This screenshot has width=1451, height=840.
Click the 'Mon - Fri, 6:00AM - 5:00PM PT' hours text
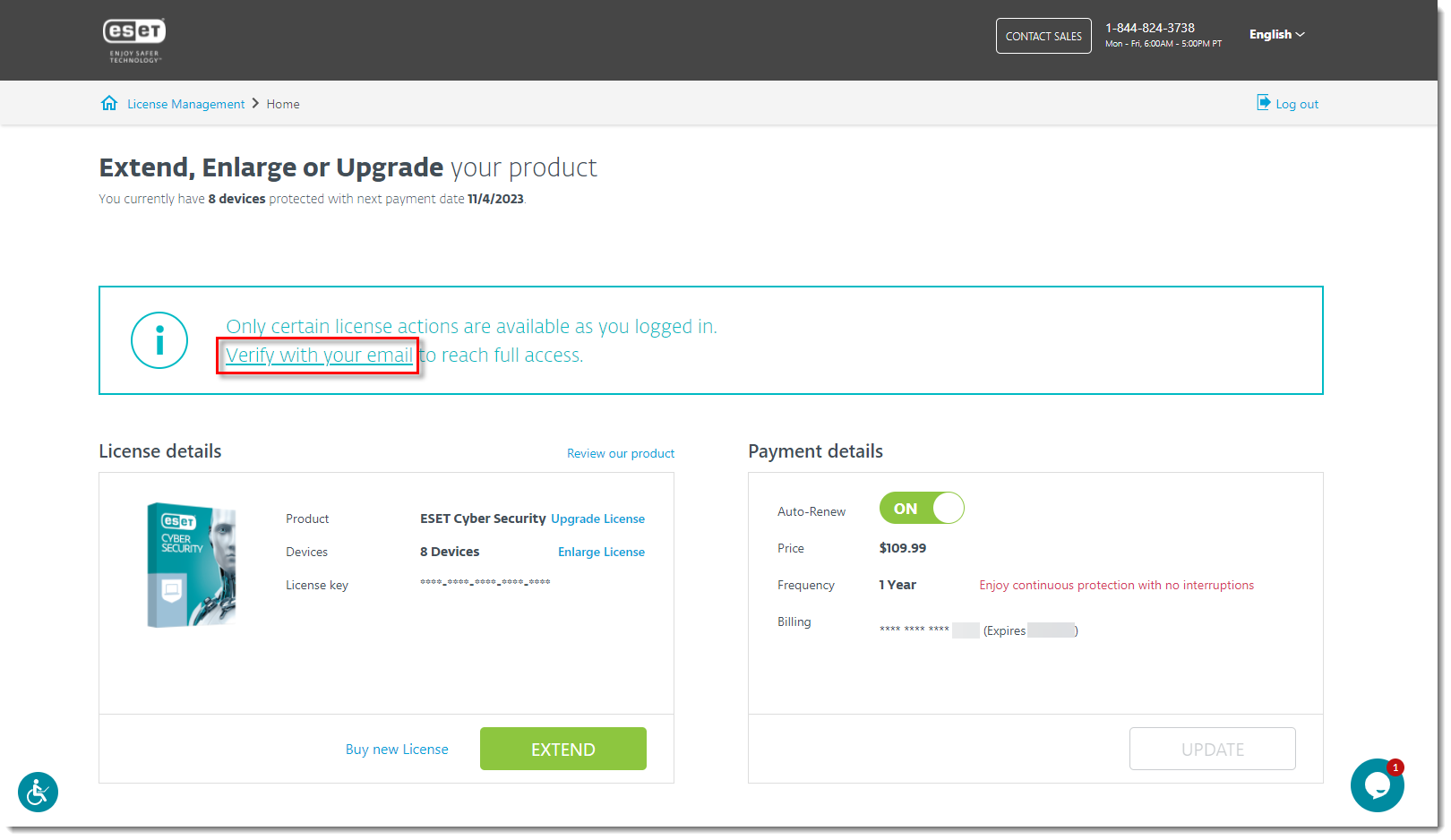(x=1163, y=44)
